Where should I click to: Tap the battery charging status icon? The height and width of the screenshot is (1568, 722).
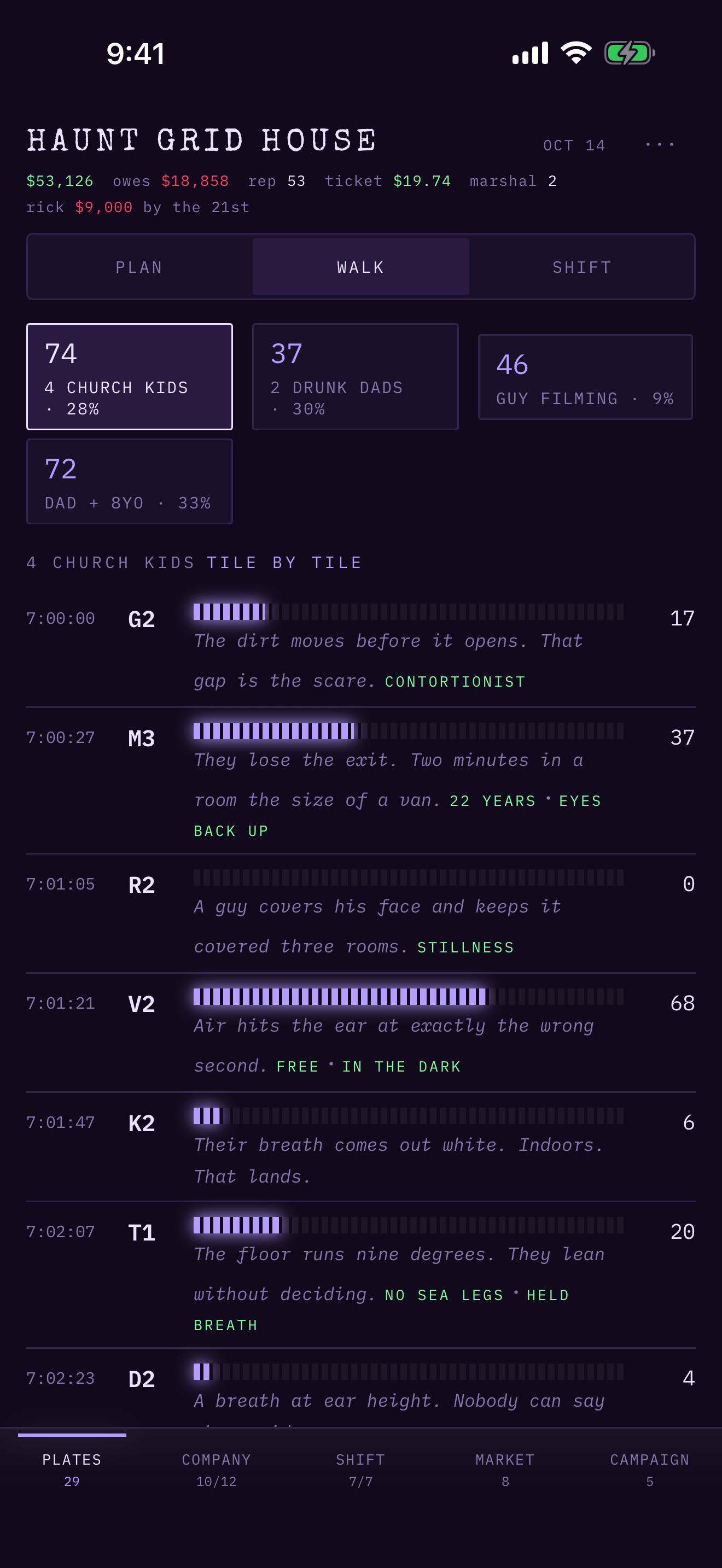click(x=630, y=53)
